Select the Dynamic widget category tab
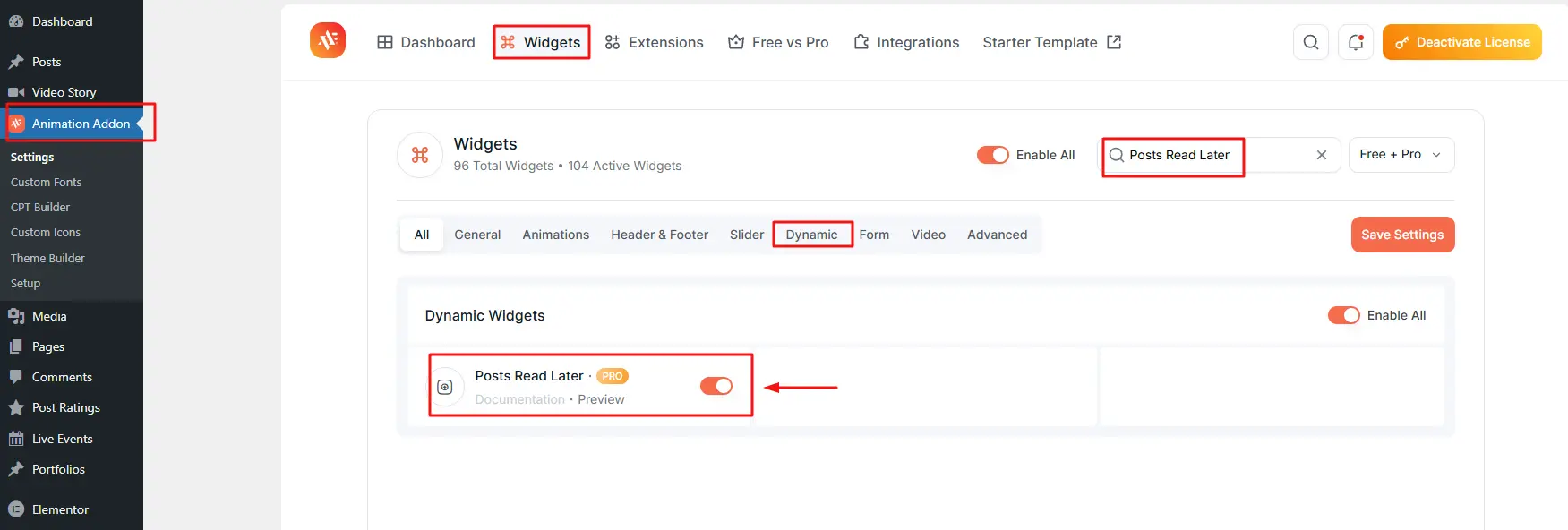The image size is (1568, 530). click(812, 235)
